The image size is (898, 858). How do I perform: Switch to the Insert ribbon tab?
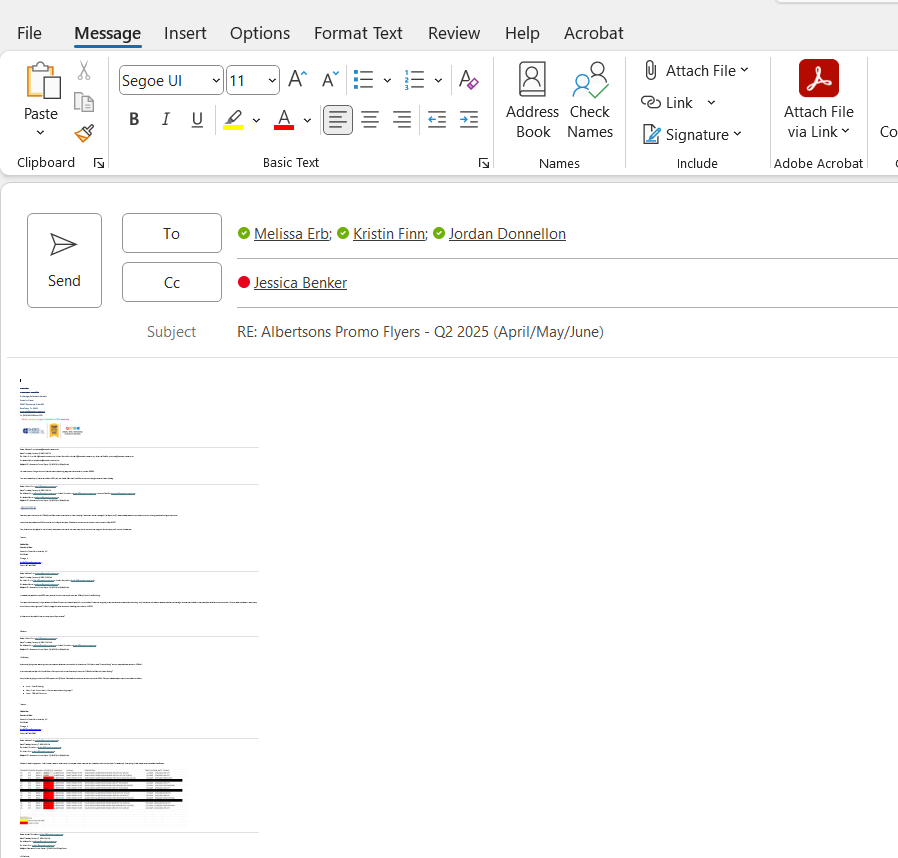(185, 33)
